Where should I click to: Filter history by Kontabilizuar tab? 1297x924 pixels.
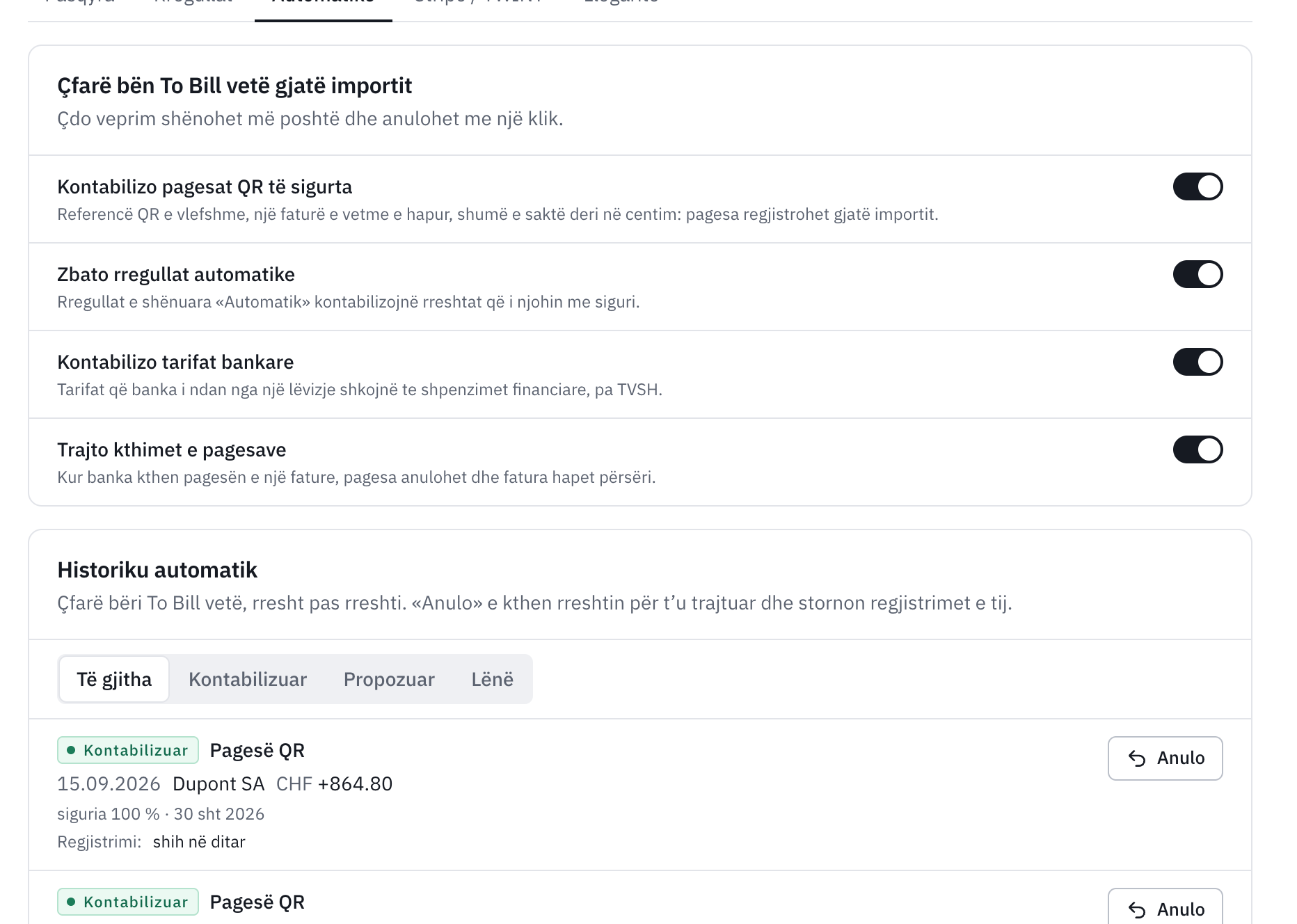248,679
